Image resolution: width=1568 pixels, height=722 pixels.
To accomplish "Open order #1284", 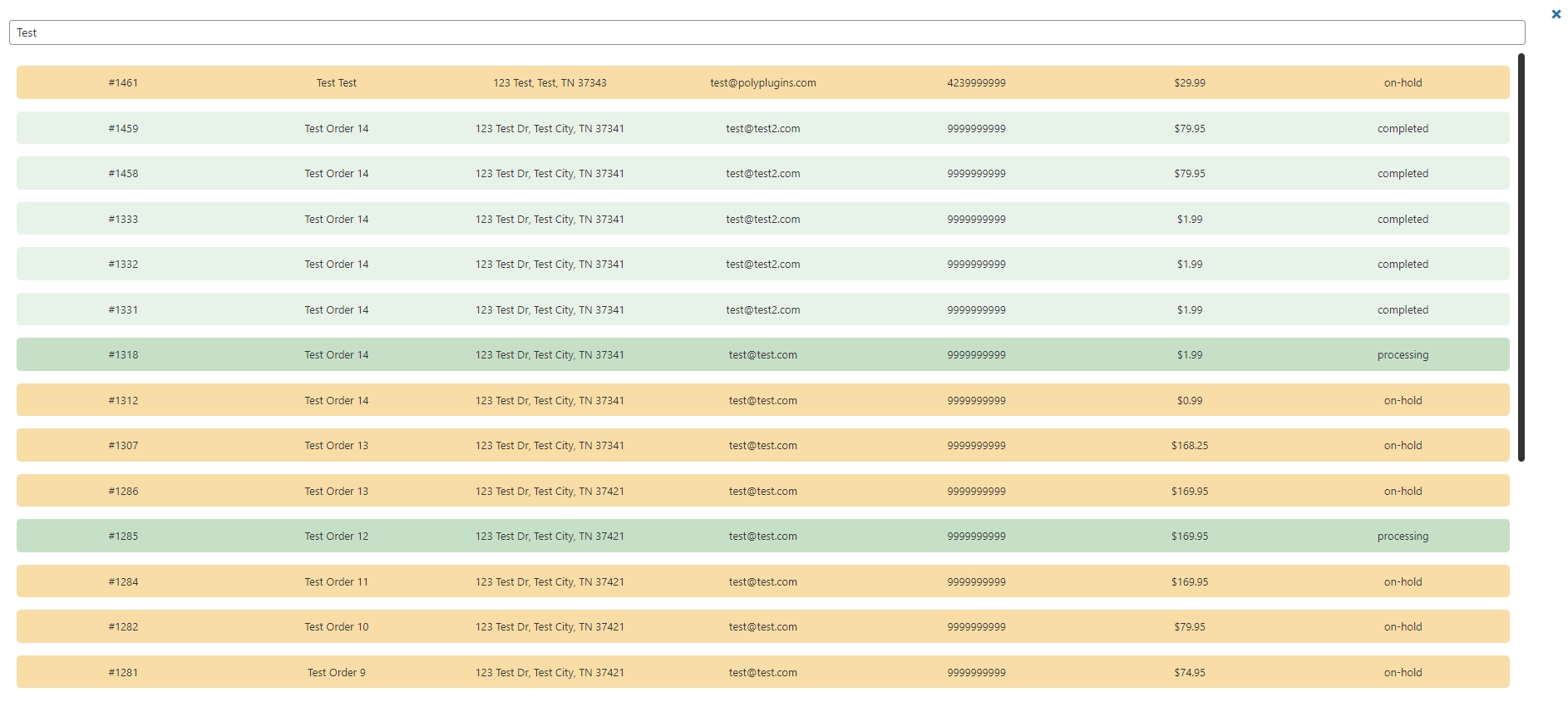I will click(x=762, y=581).
